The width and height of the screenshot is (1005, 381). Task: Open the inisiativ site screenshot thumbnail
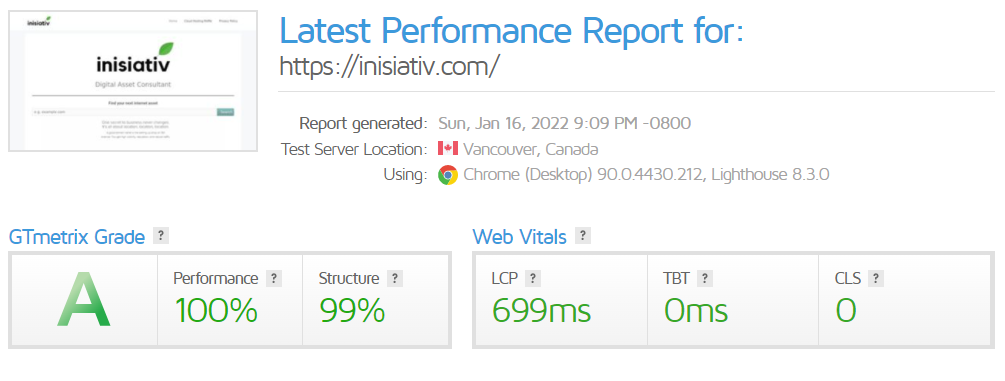coord(133,81)
